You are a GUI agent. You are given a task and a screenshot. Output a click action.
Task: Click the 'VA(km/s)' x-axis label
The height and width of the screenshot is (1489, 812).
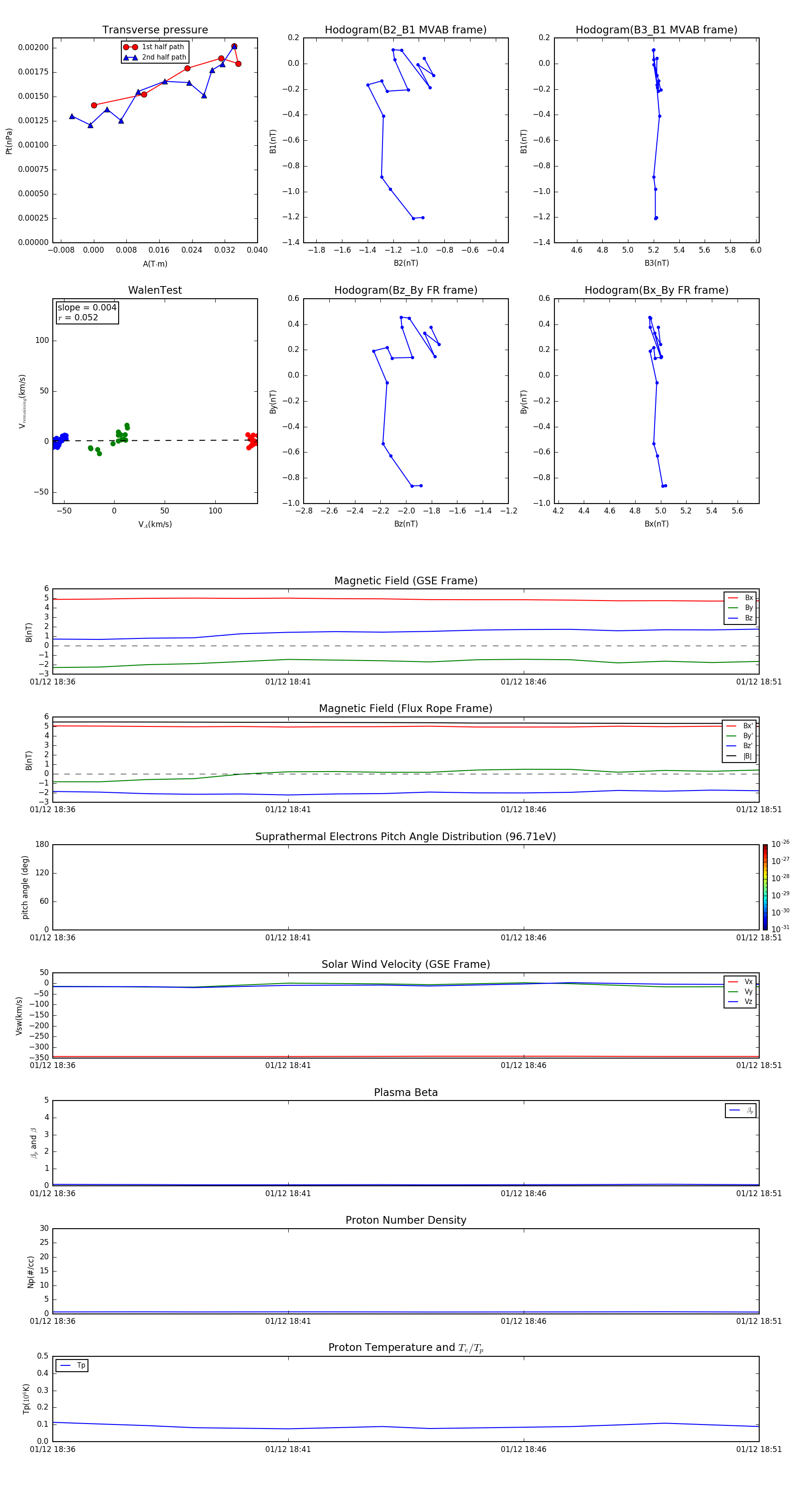point(155,524)
